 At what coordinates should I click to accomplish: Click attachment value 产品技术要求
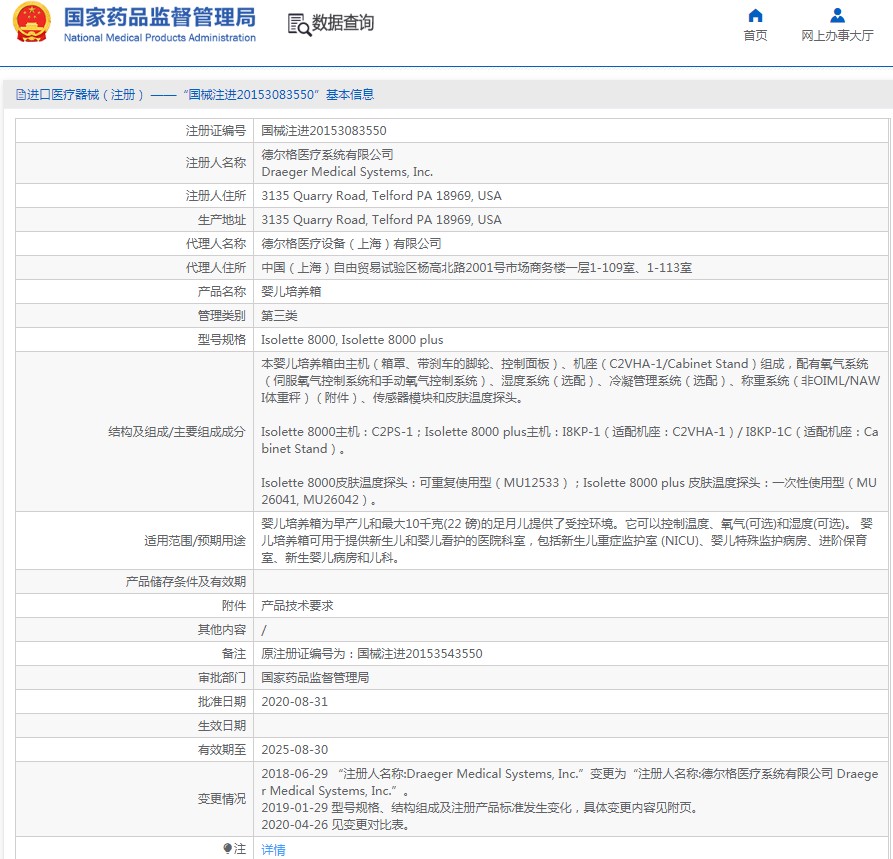click(297, 605)
